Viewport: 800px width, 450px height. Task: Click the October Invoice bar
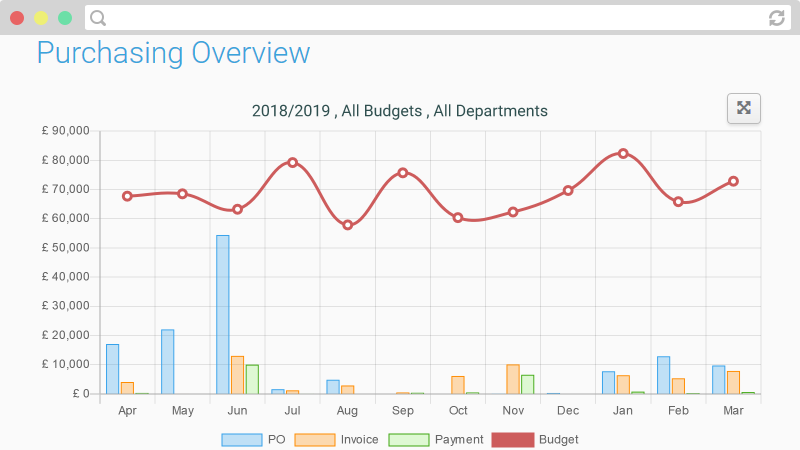[x=458, y=385]
